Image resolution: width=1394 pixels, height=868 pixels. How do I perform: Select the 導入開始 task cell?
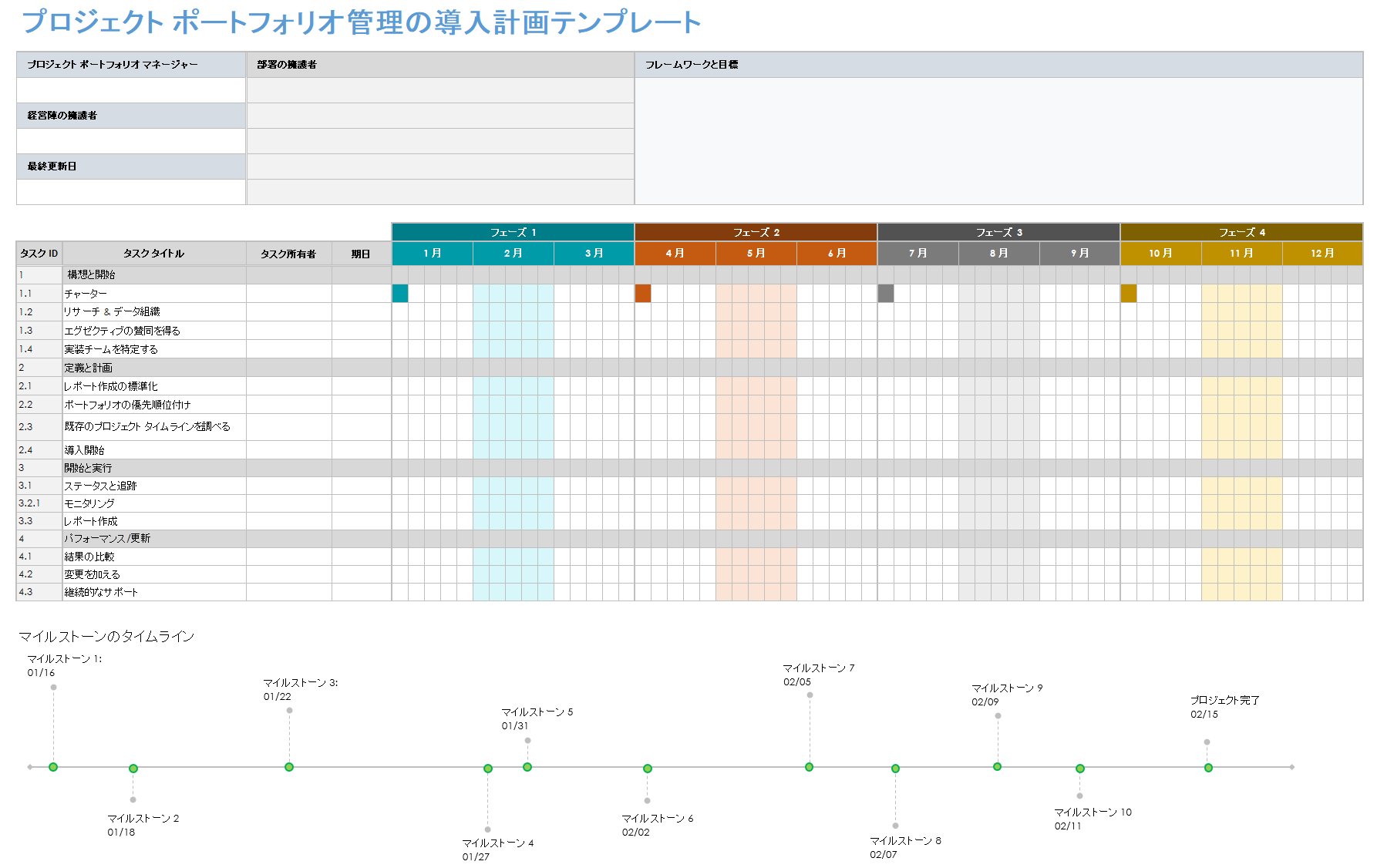pyautogui.click(x=154, y=450)
